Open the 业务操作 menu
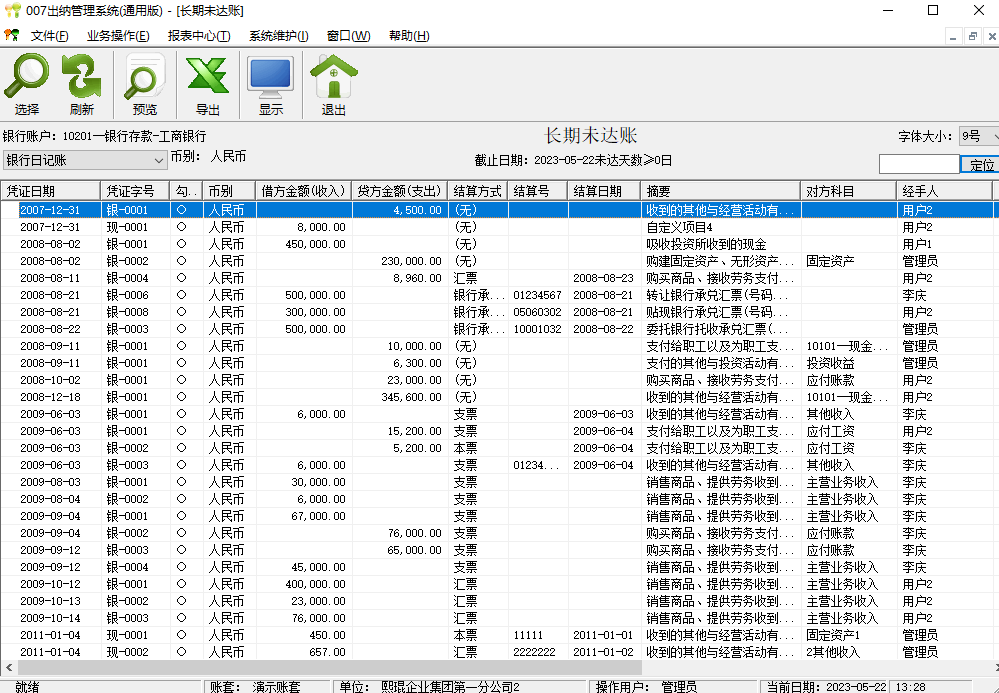The height and width of the screenshot is (693, 999). 118,36
